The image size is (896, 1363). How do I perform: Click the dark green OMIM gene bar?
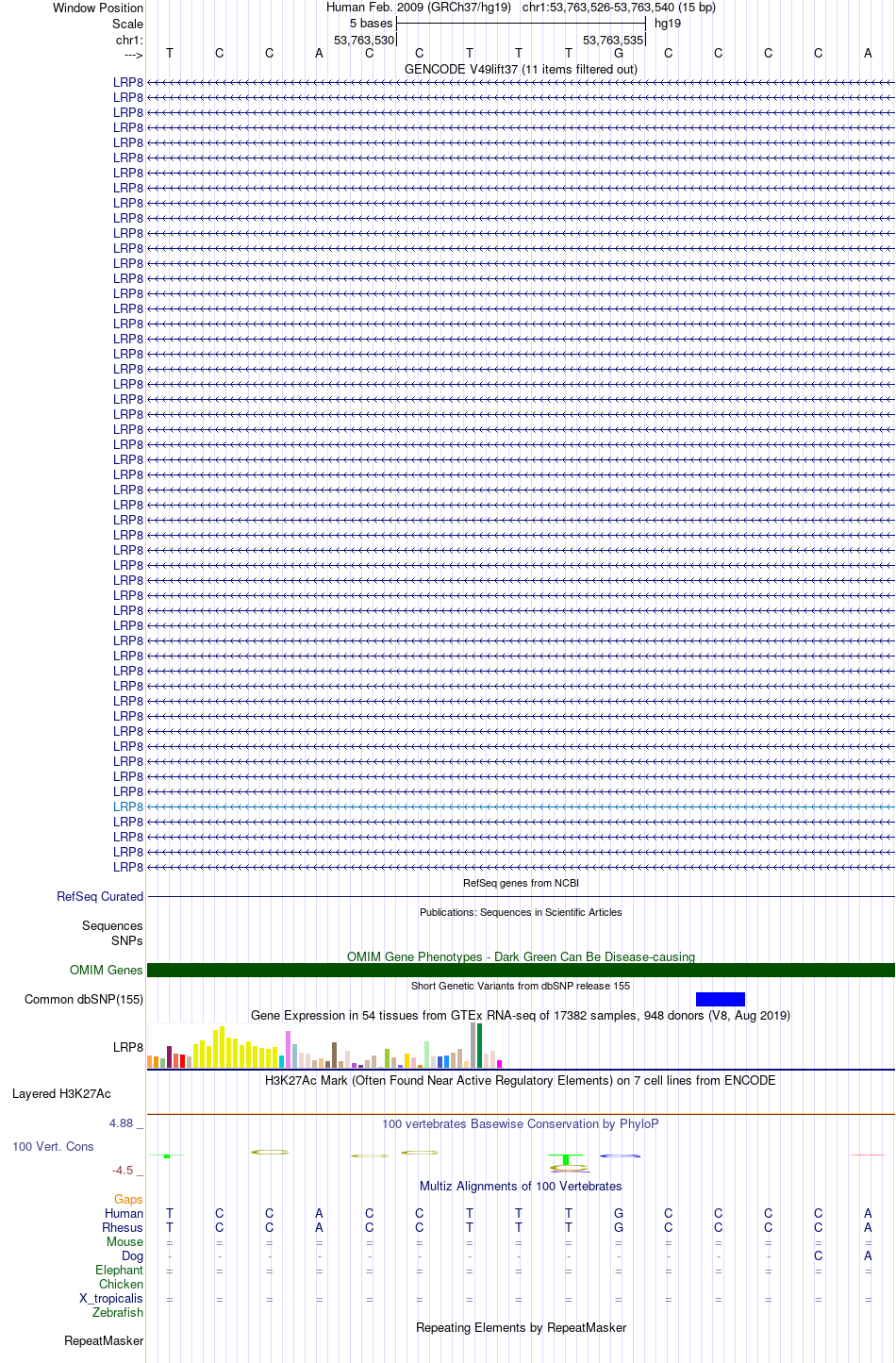[521, 970]
